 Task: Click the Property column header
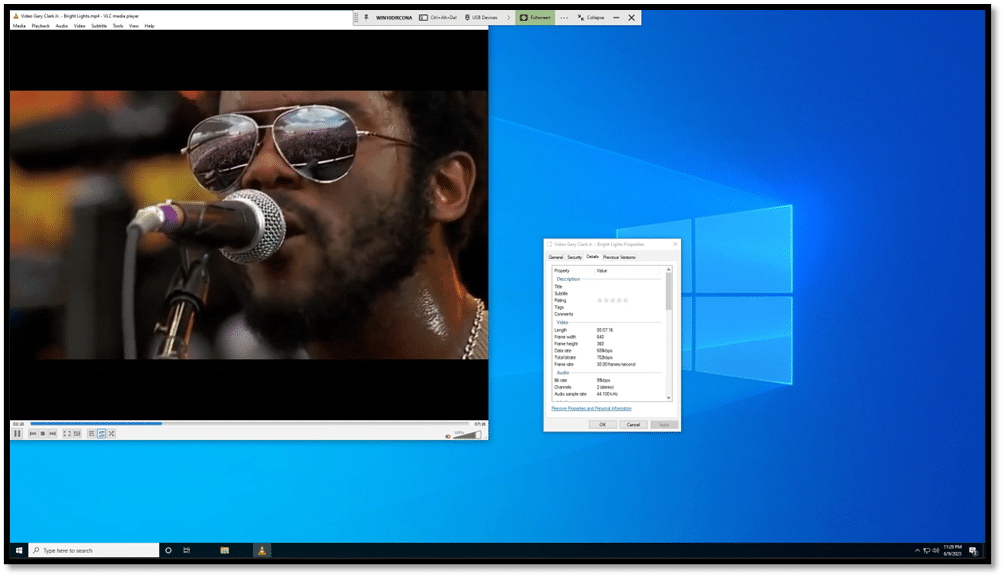coord(573,271)
